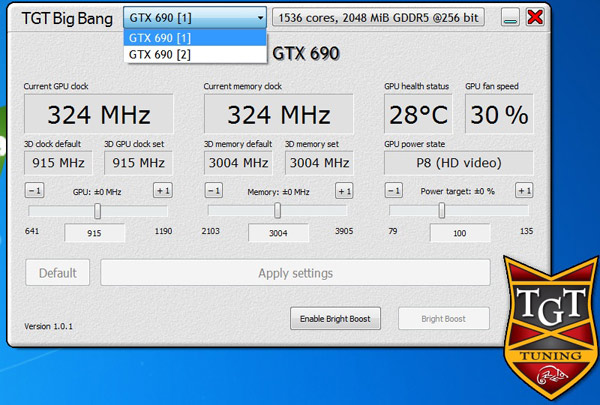600x405 pixels.
Task: Click the power target field showing 100
Action: pos(460,233)
